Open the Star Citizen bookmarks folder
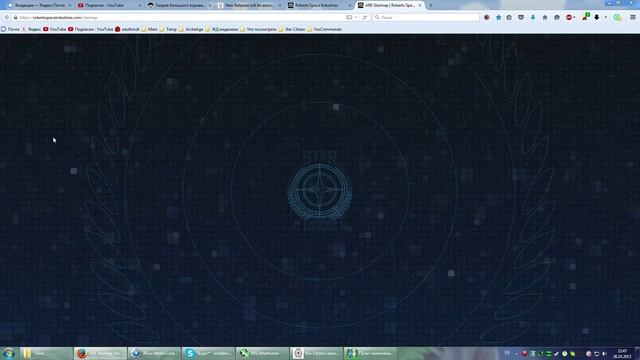This screenshot has width=640, height=360. 292,29
